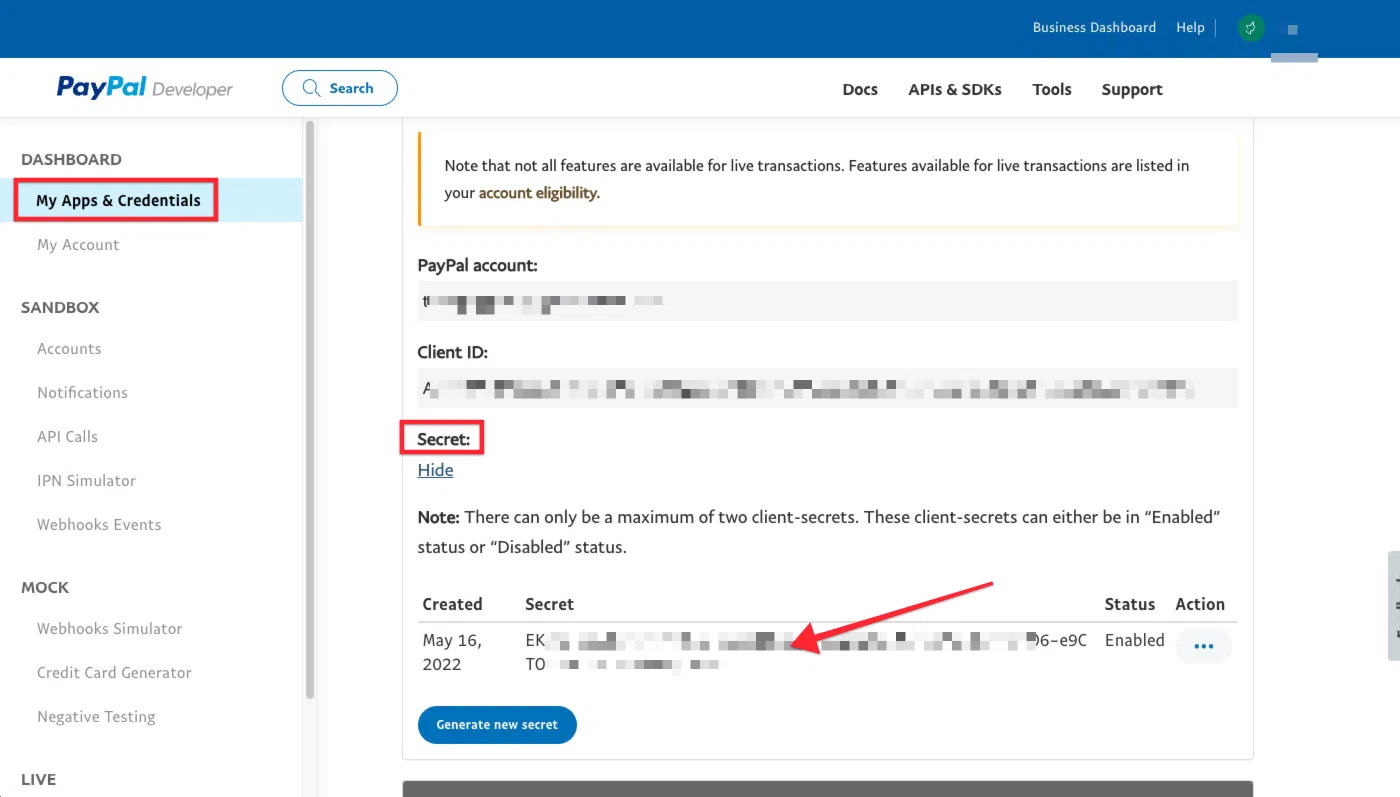The width and height of the screenshot is (1400, 797).
Task: Select My Apps & Credentials in sidebar
Action: [x=118, y=200]
